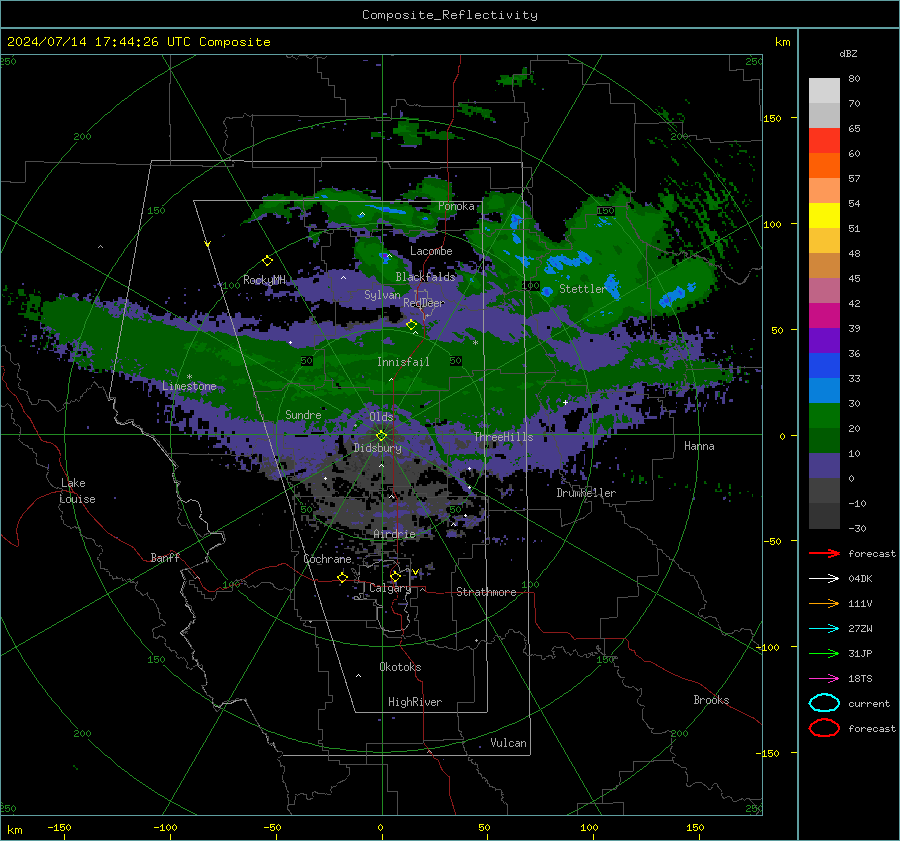The width and height of the screenshot is (900, 841).
Task: Click the blue 33–36 dBZ swatch
Action: pos(824,366)
